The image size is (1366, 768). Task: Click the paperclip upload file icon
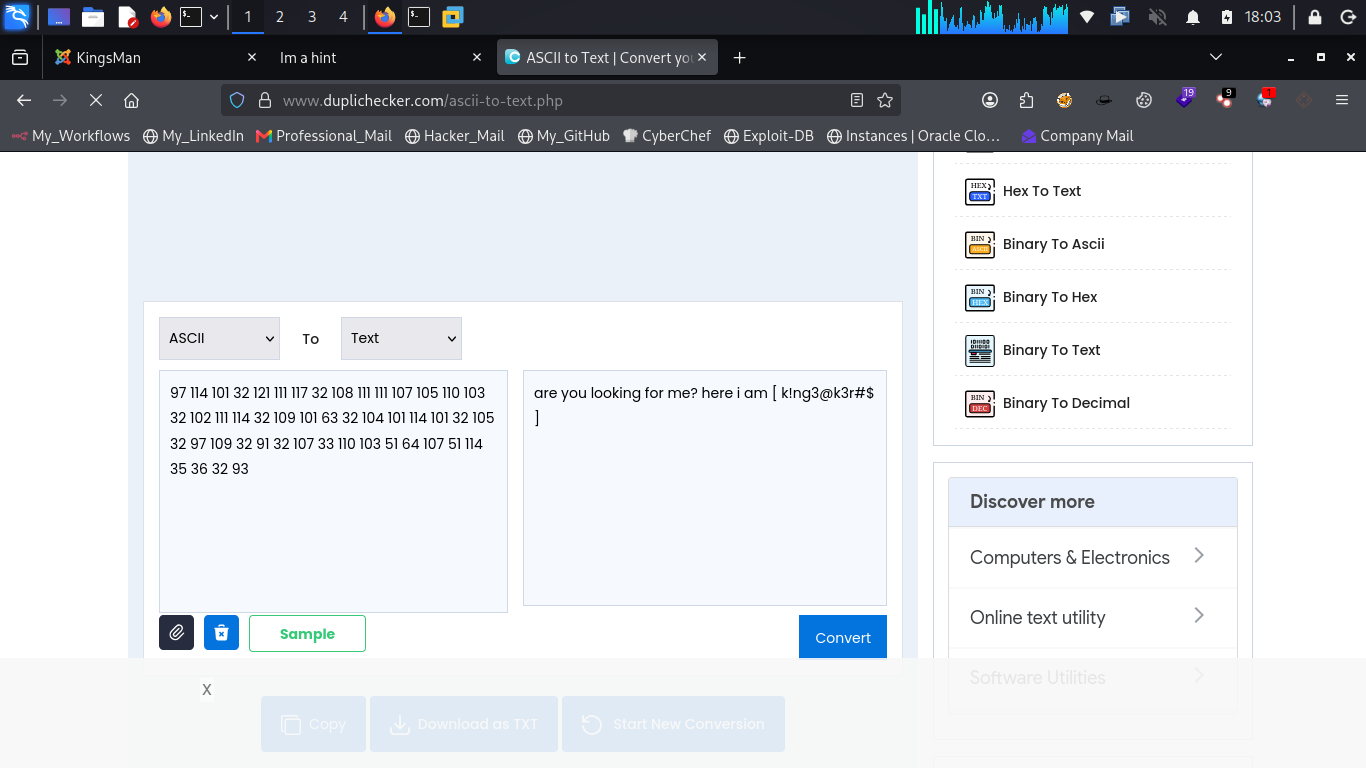176,633
